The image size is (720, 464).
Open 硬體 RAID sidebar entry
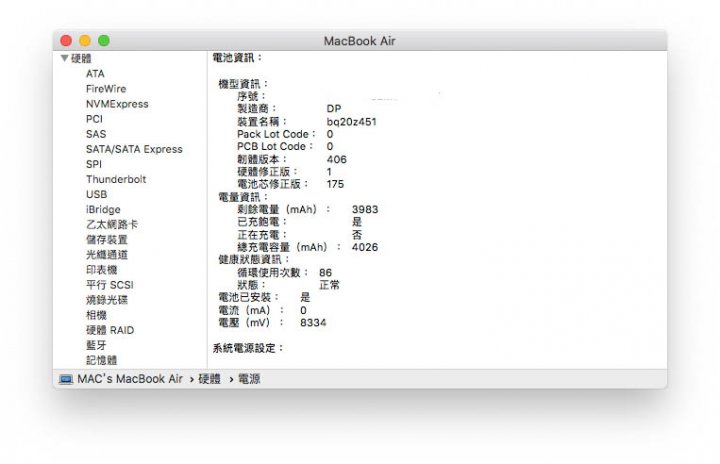tap(110, 330)
